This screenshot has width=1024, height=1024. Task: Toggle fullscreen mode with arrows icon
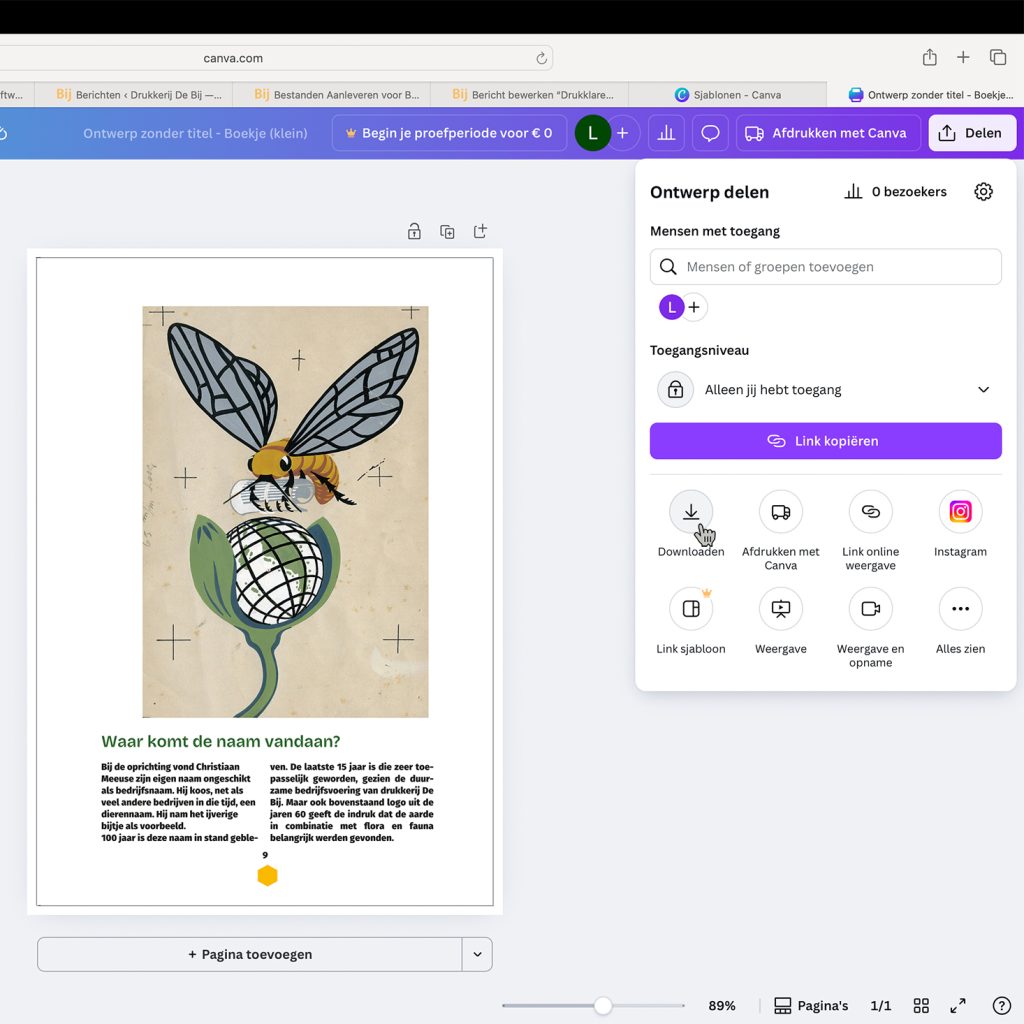point(958,1006)
